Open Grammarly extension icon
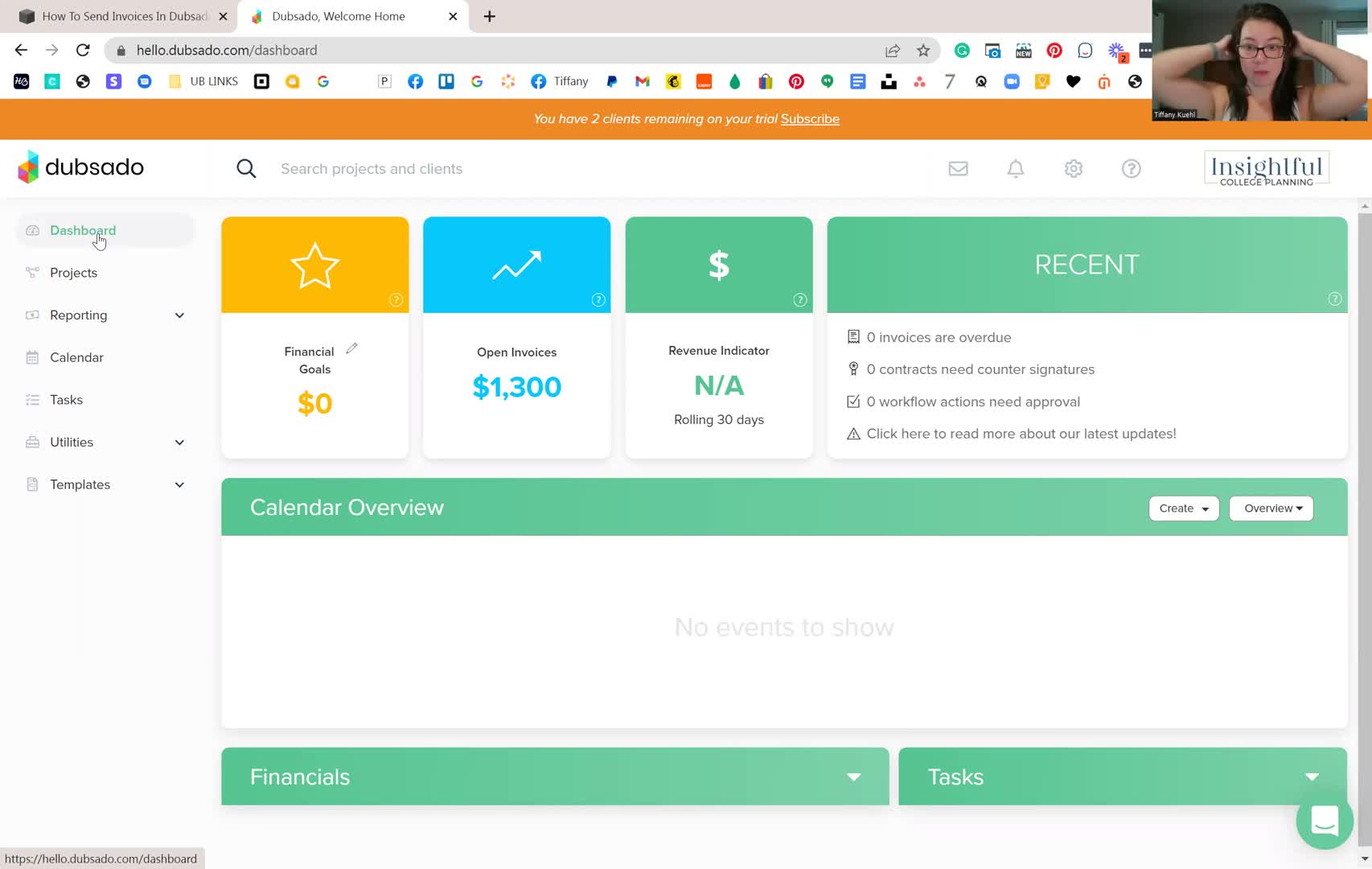Image resolution: width=1372 pixels, height=869 pixels. coord(962,51)
